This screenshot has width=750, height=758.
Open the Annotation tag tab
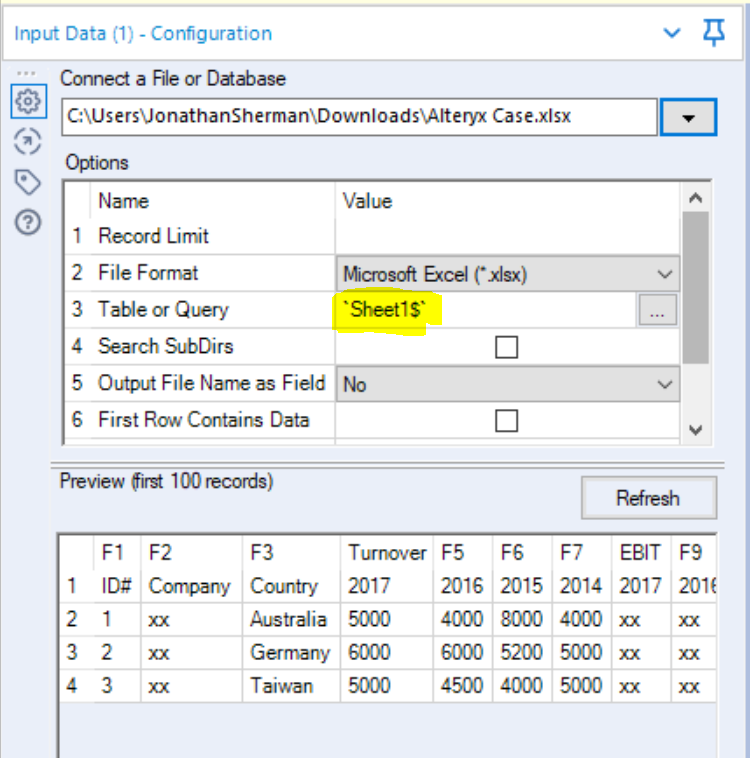27,182
